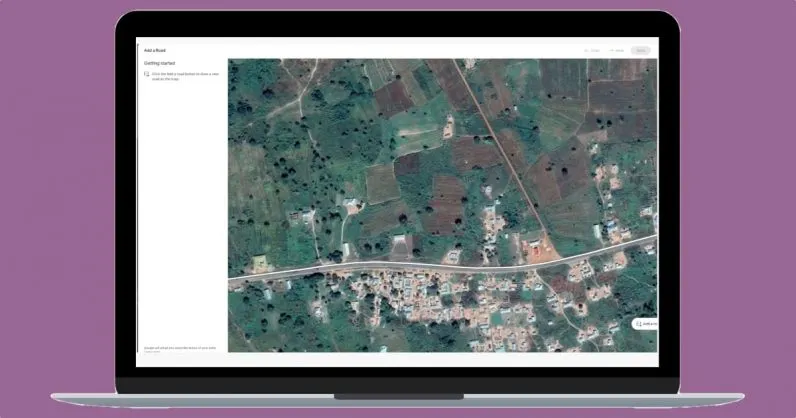Image resolution: width=796 pixels, height=418 pixels.
Task: Select the Add a Road panel title
Action: (154, 50)
